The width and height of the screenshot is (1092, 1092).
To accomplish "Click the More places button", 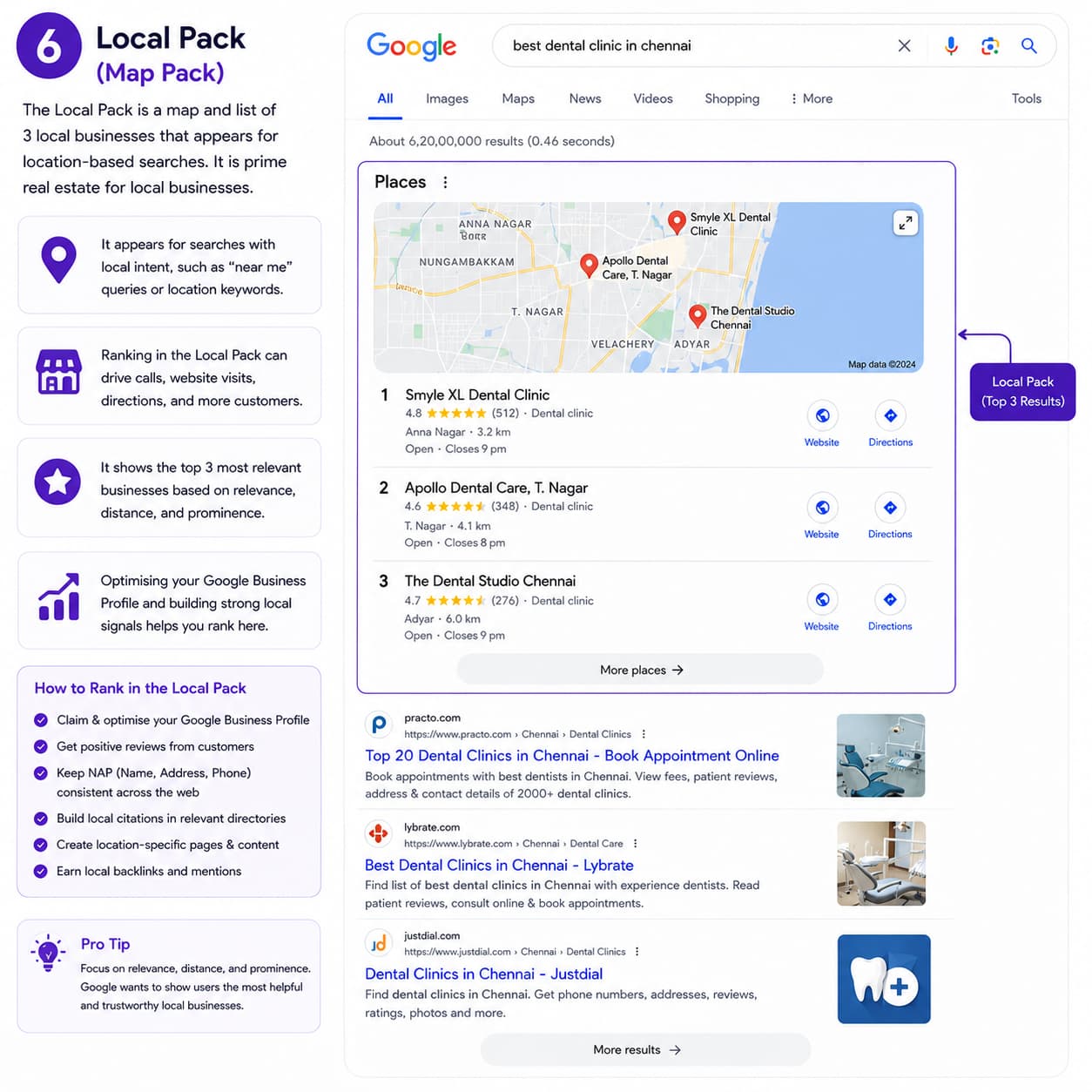I will (x=640, y=670).
